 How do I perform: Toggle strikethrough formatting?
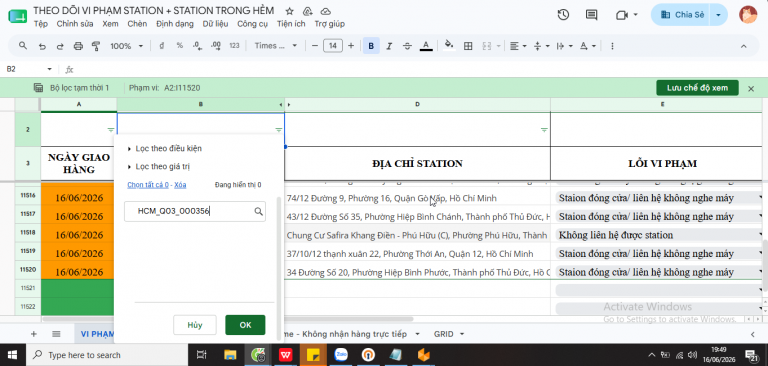pos(407,46)
